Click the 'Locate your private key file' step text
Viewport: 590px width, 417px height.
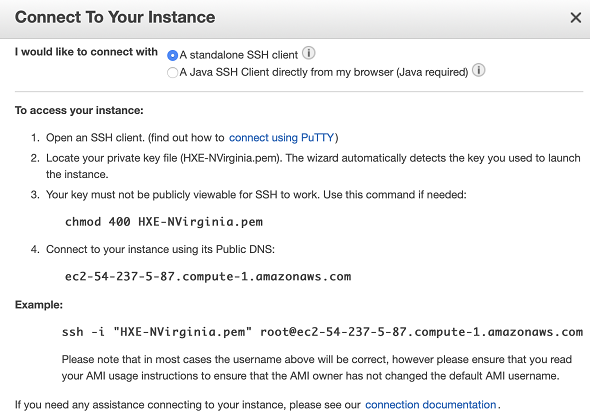(x=313, y=166)
